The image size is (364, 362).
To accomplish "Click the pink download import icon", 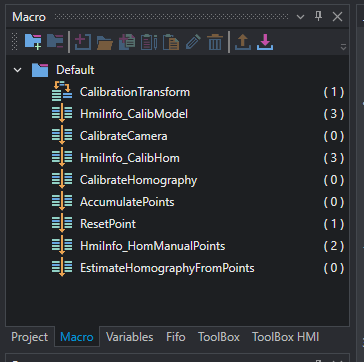I will pos(265,42).
